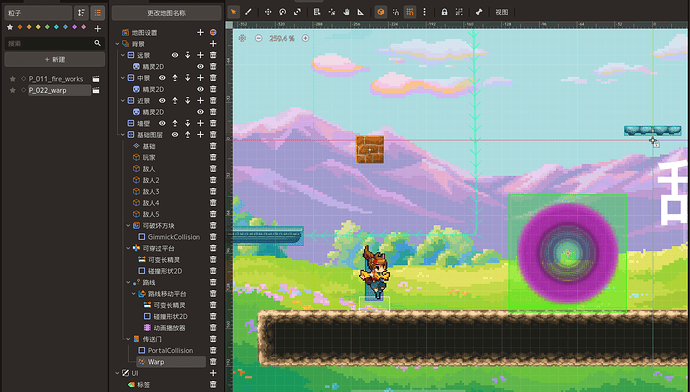Add a new tag with plus beside color diamonds
Viewport: 690px width, 392px height.
[98, 28]
